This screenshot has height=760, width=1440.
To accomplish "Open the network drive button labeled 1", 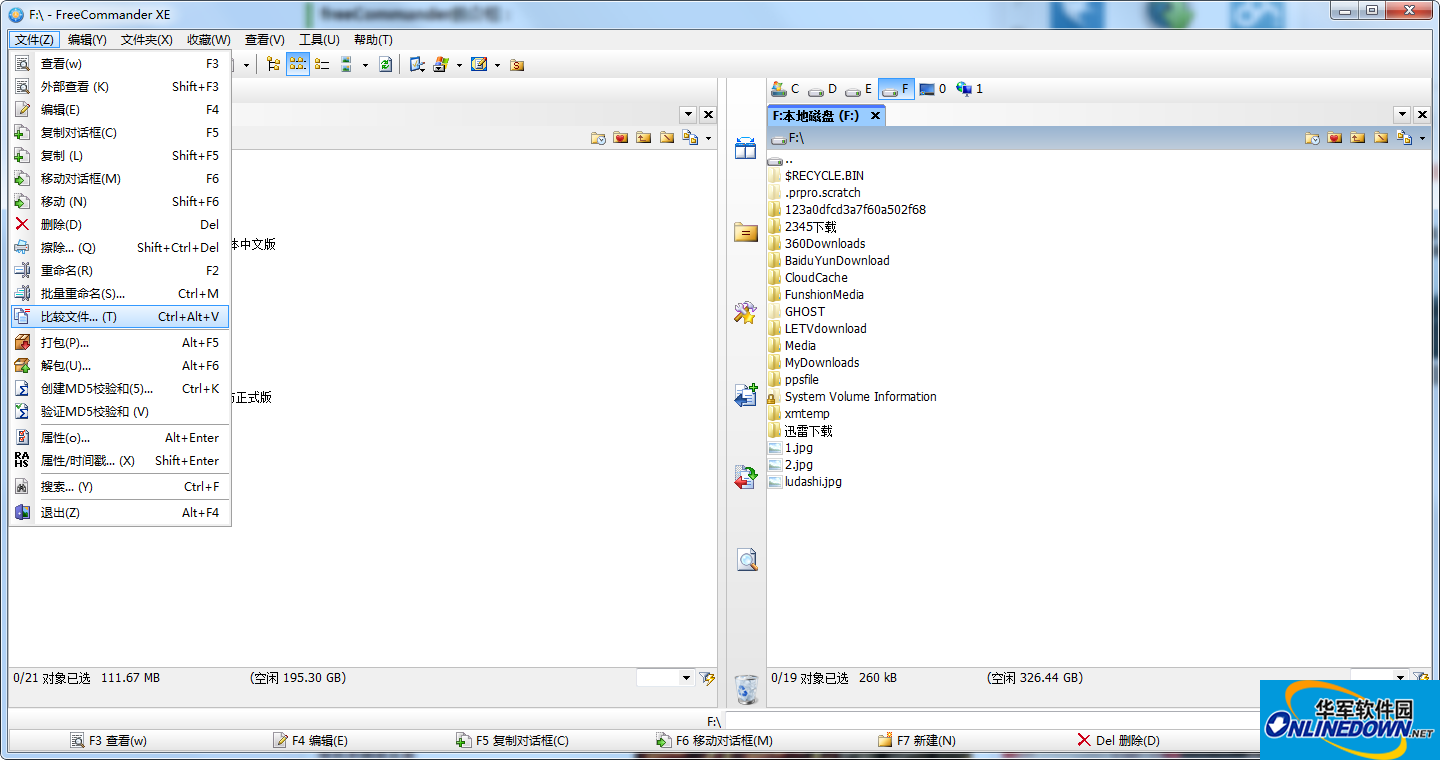I will click(x=969, y=89).
